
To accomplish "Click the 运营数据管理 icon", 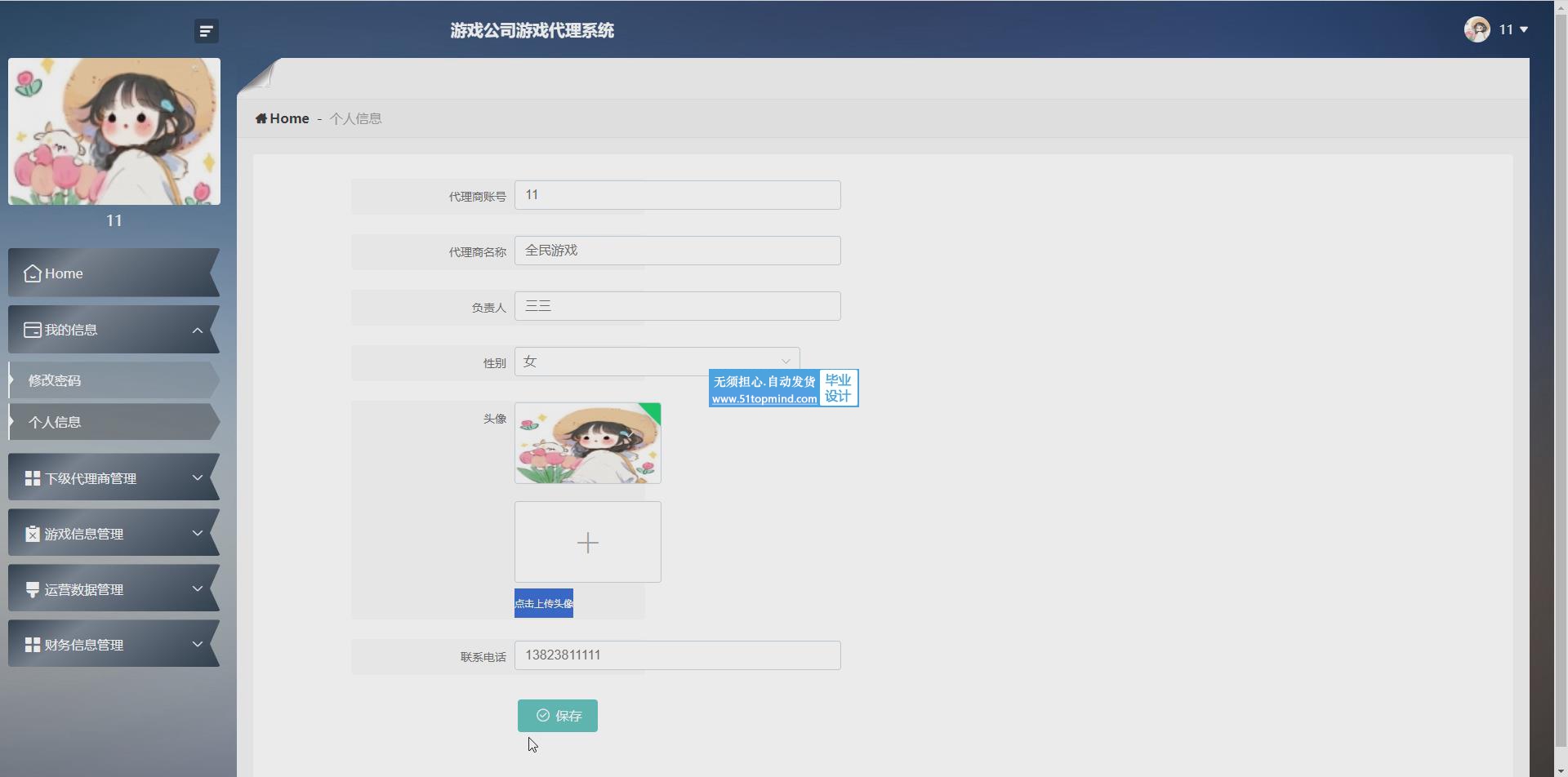I will (x=33, y=589).
